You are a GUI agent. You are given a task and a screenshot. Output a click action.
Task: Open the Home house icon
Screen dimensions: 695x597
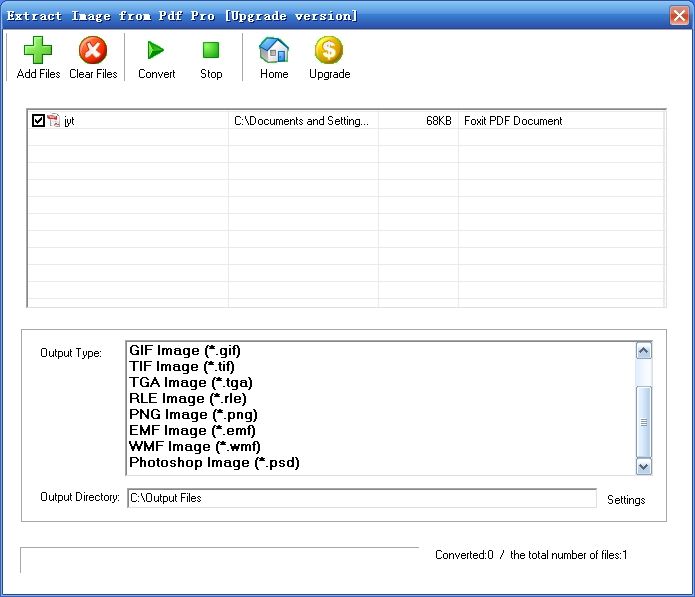274,50
